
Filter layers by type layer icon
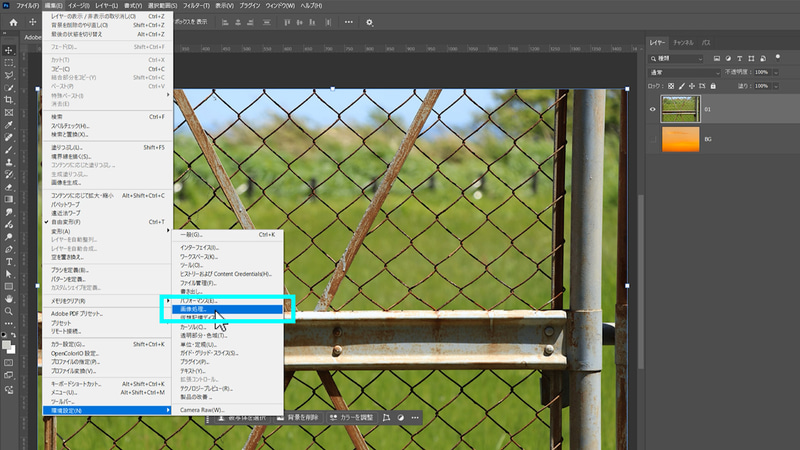click(x=739, y=59)
